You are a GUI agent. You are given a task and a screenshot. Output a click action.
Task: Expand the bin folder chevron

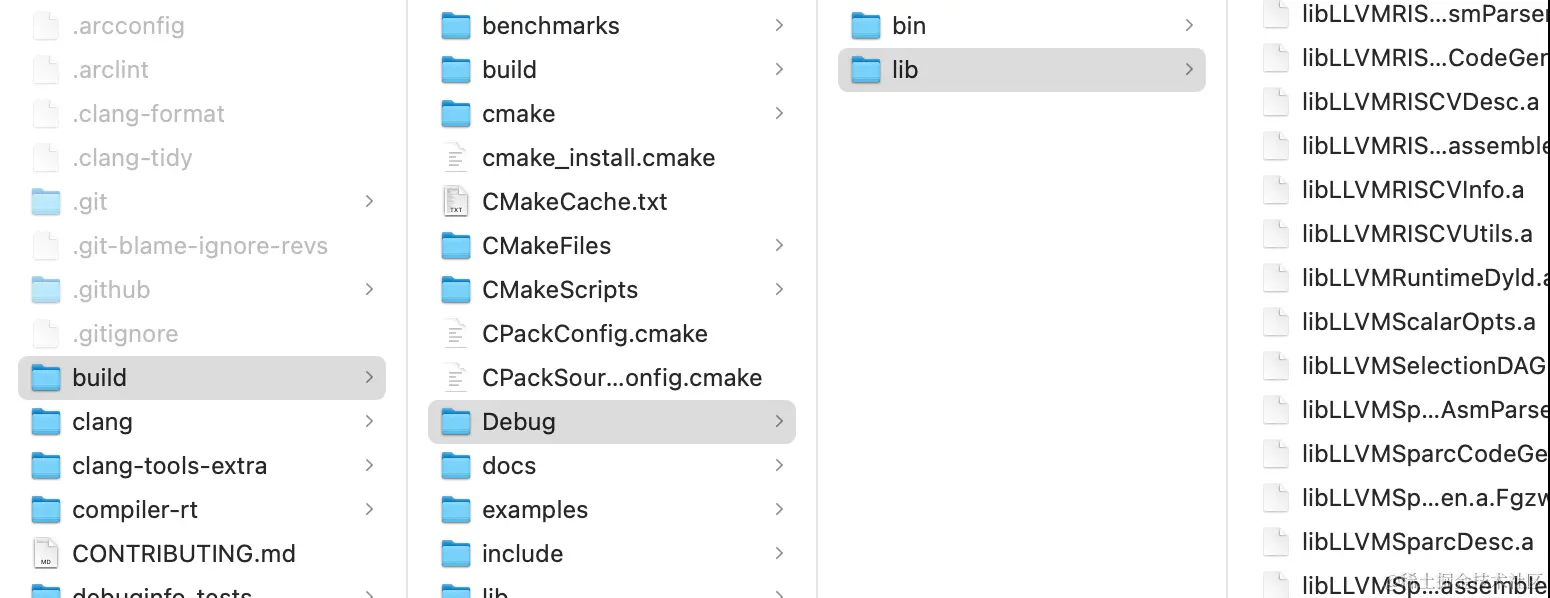pos(1189,26)
